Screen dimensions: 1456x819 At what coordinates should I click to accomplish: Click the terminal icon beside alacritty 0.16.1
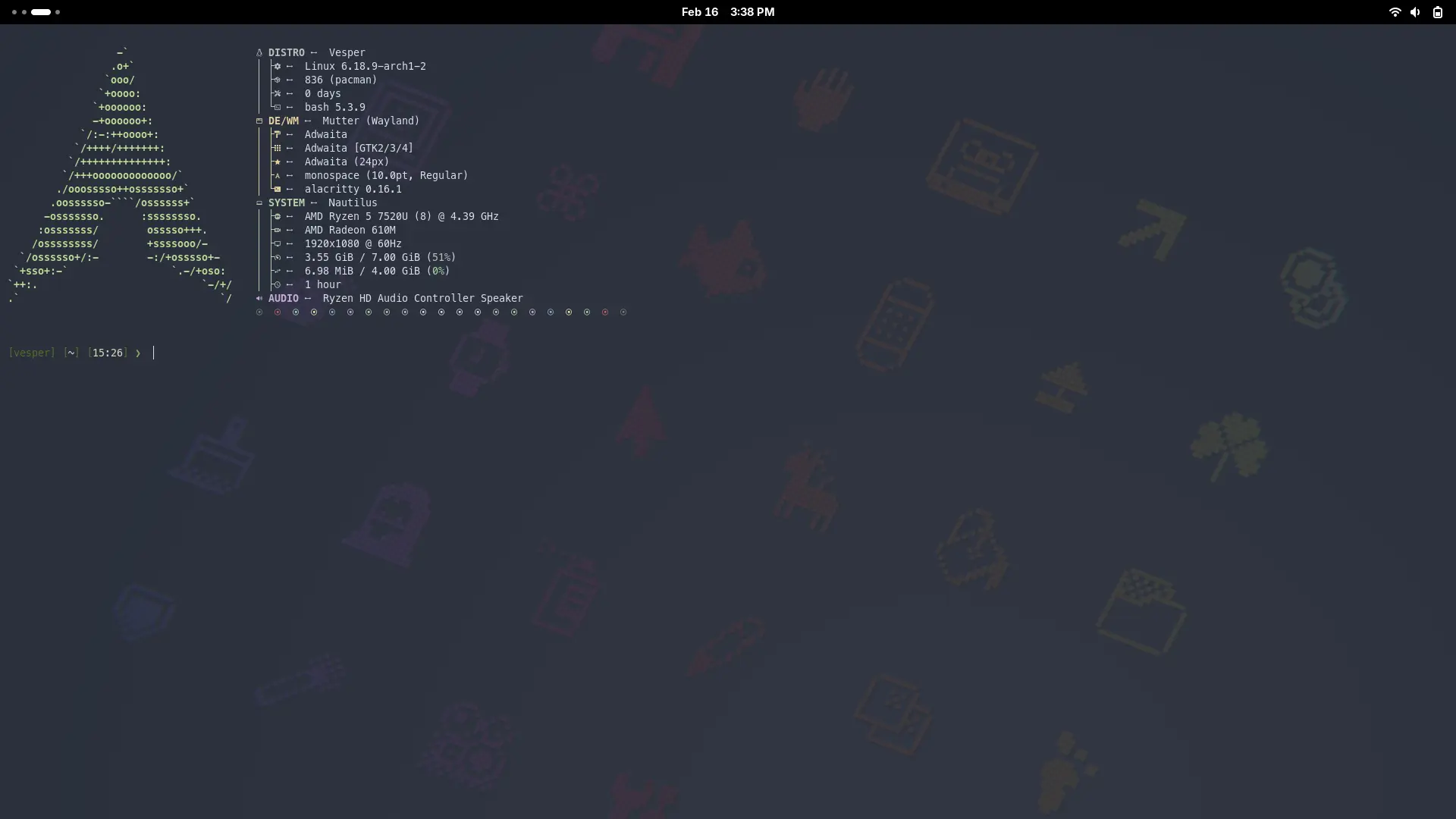point(277,190)
